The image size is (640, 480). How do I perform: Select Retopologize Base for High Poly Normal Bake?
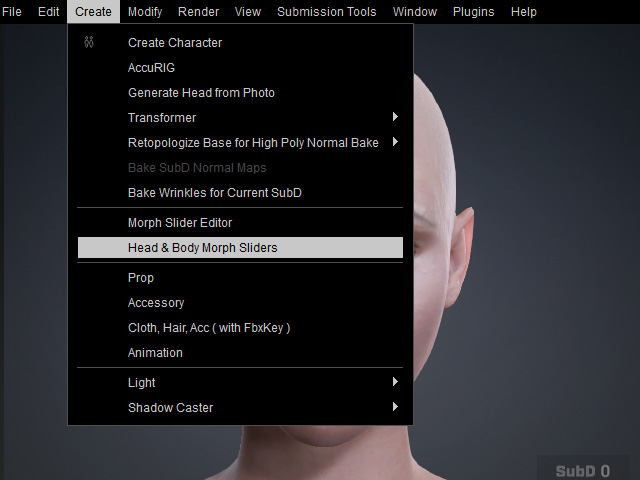coord(240,142)
